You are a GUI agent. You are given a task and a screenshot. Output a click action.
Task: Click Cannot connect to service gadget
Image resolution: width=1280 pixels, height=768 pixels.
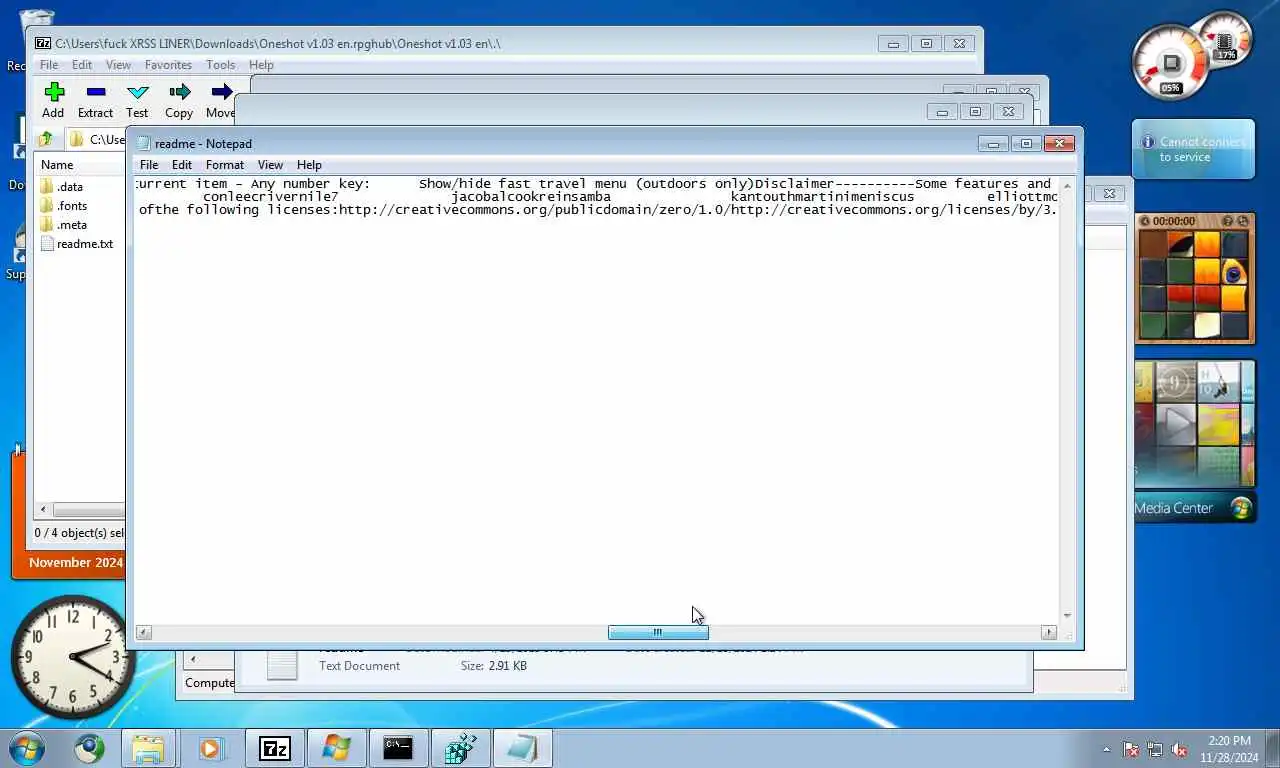(1193, 150)
